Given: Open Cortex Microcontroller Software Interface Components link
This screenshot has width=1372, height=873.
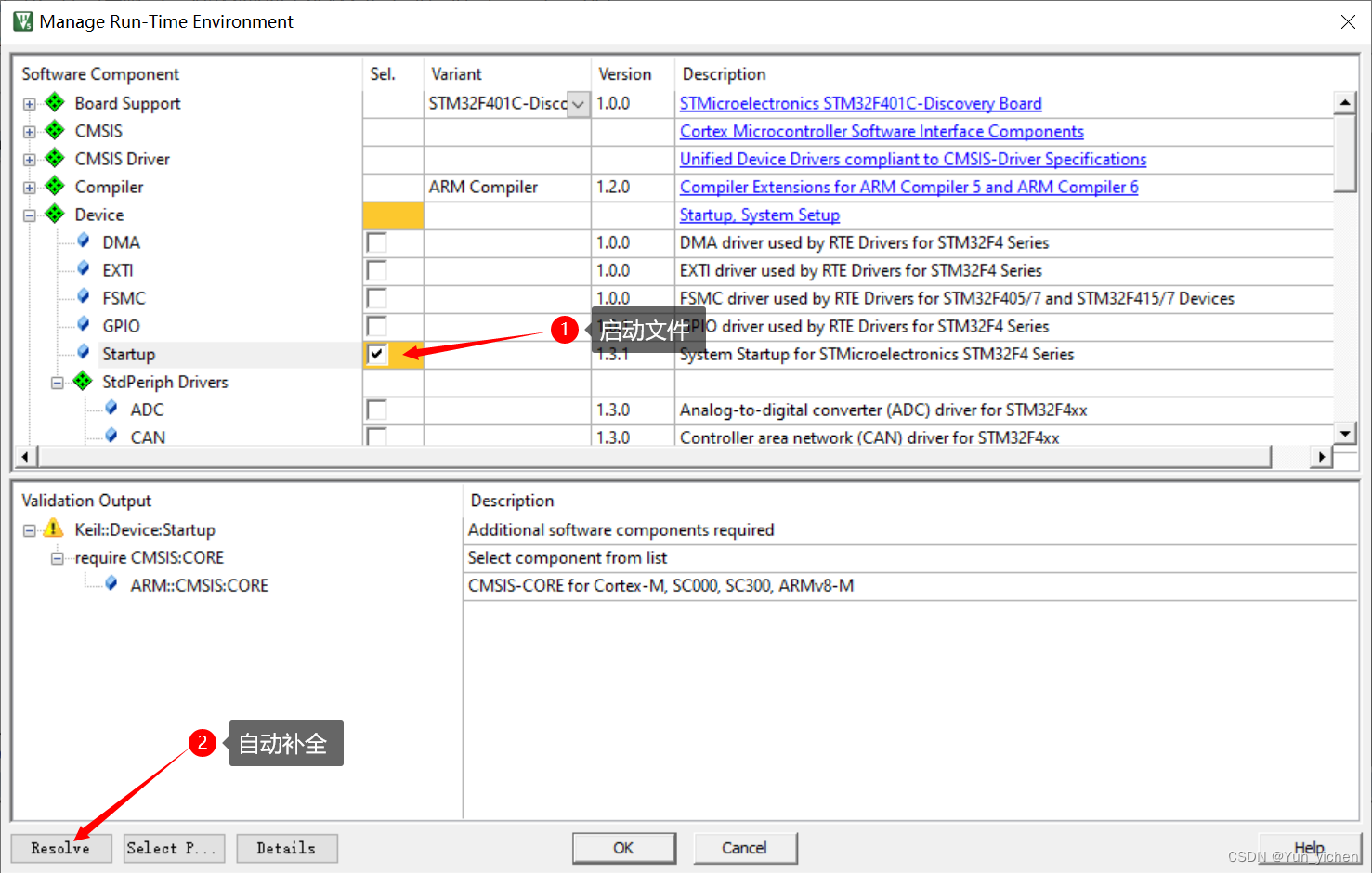Looking at the screenshot, I should tap(882, 131).
